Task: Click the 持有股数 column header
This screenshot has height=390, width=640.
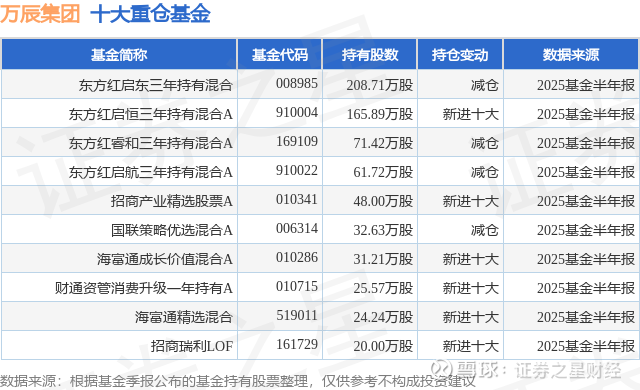Action: [370, 55]
